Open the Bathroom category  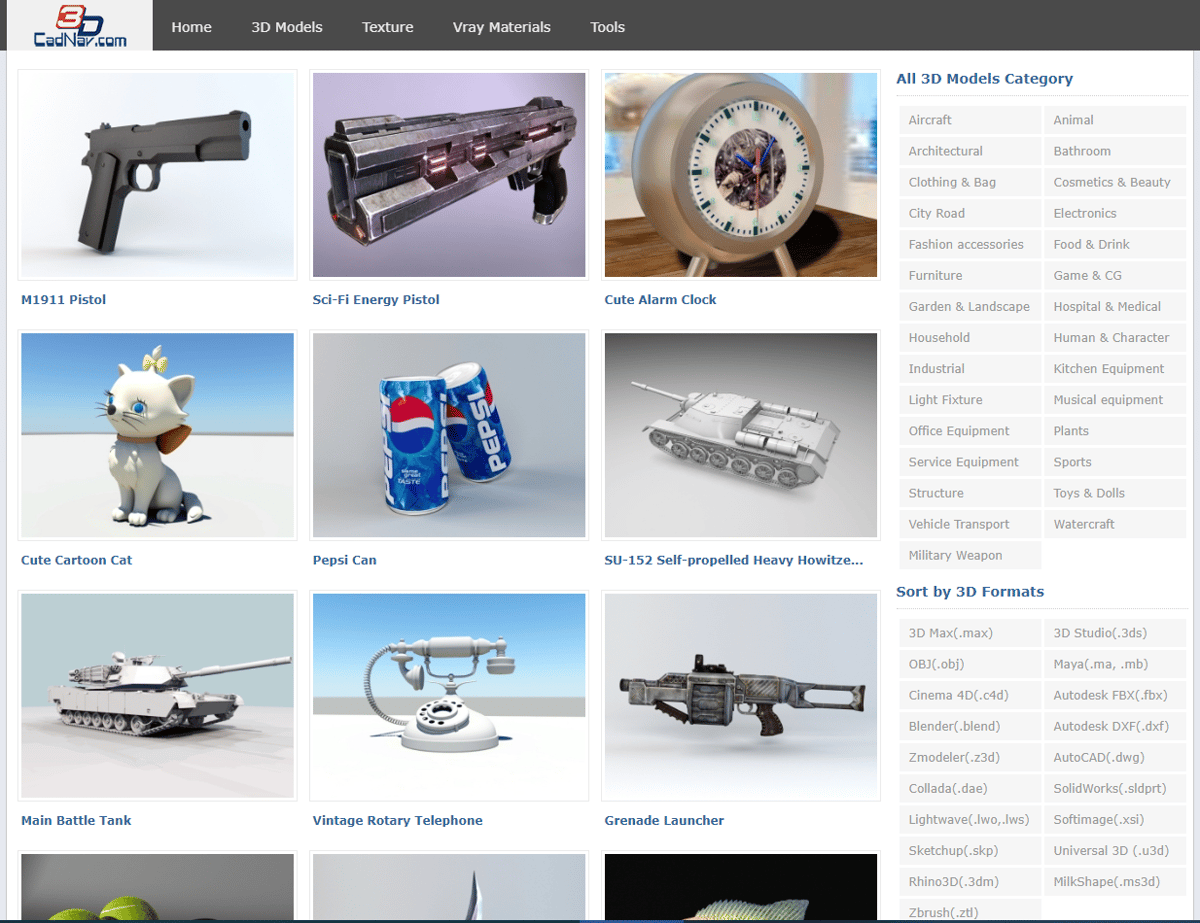[x=1115, y=151]
